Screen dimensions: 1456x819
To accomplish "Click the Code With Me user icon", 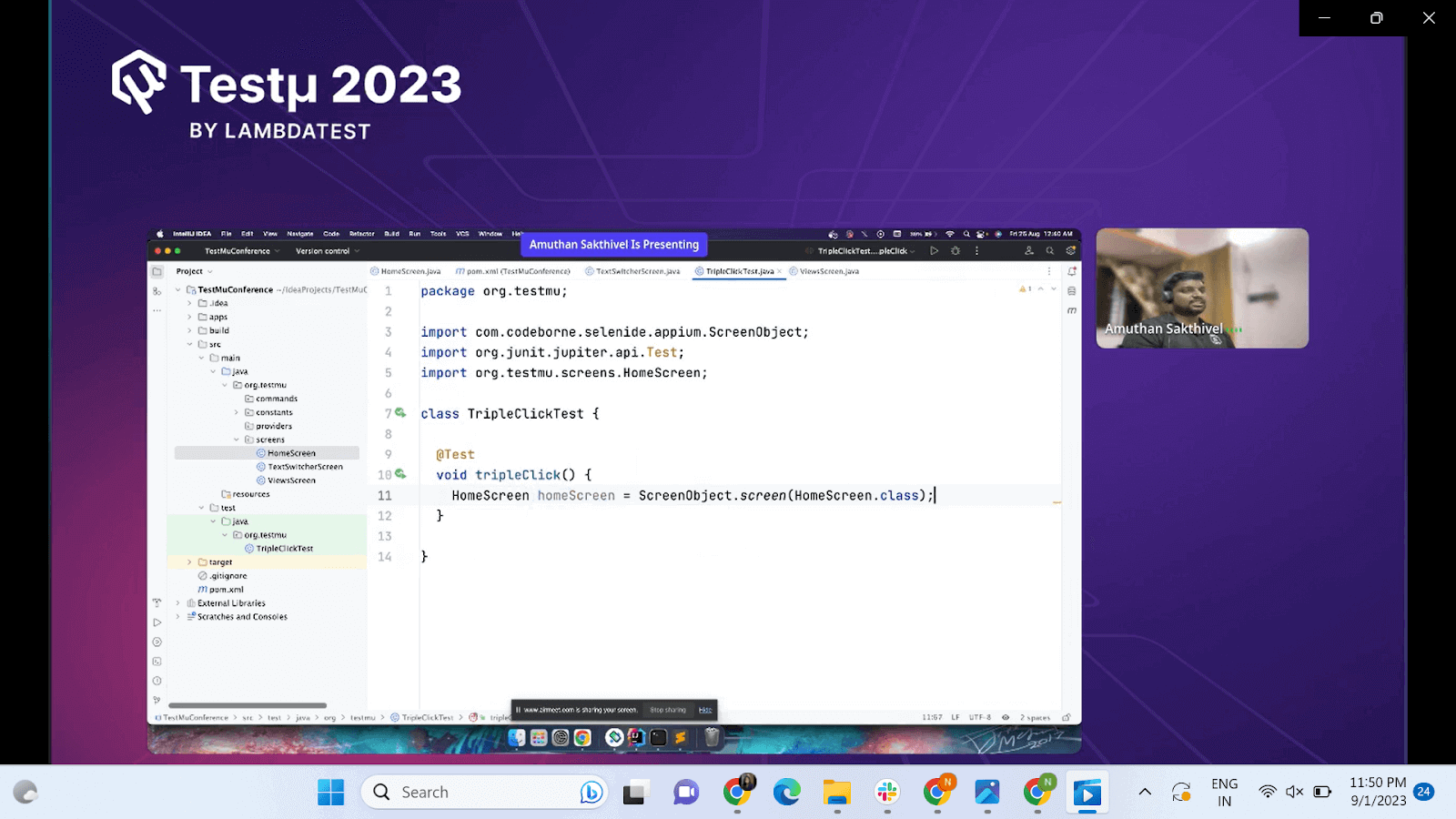I will pyautogui.click(x=1030, y=251).
